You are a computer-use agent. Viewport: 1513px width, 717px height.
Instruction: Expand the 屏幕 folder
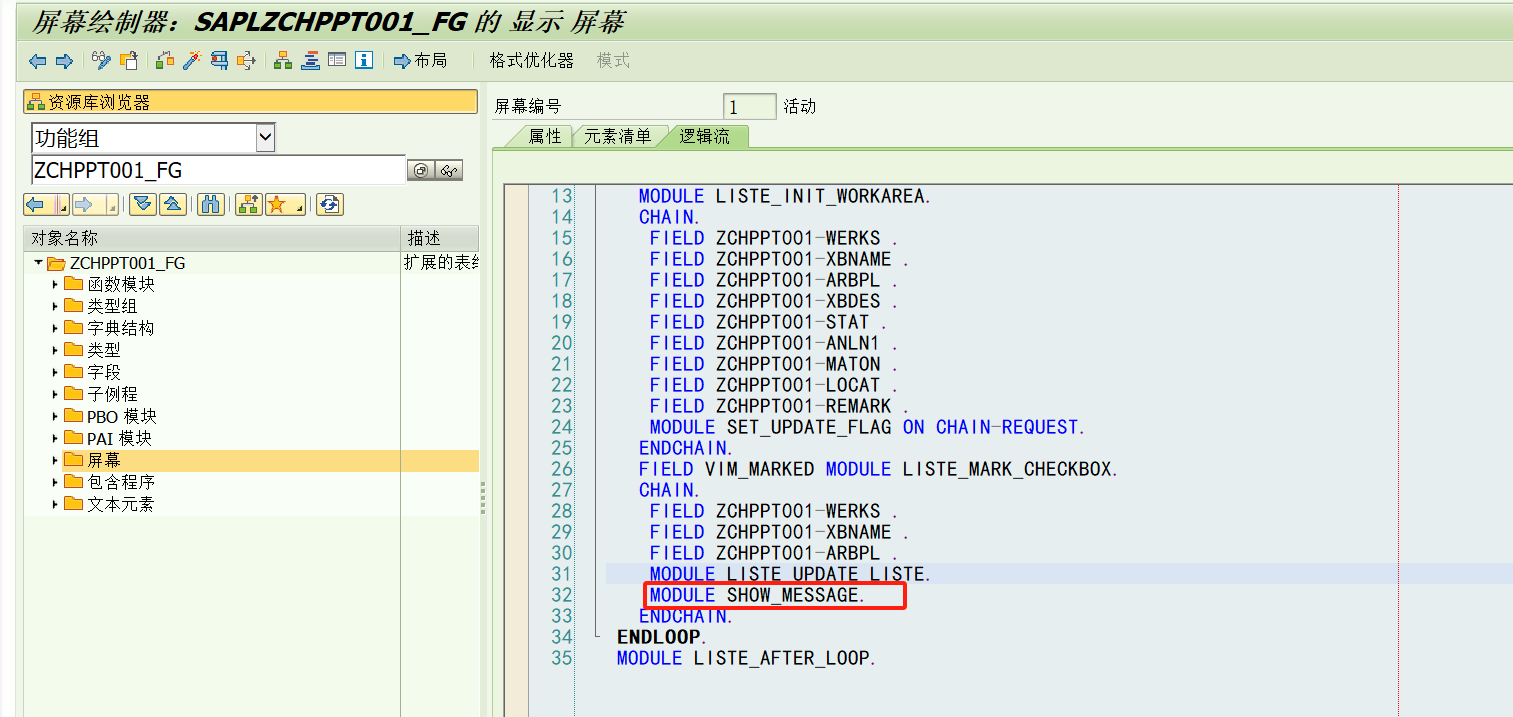[55, 461]
